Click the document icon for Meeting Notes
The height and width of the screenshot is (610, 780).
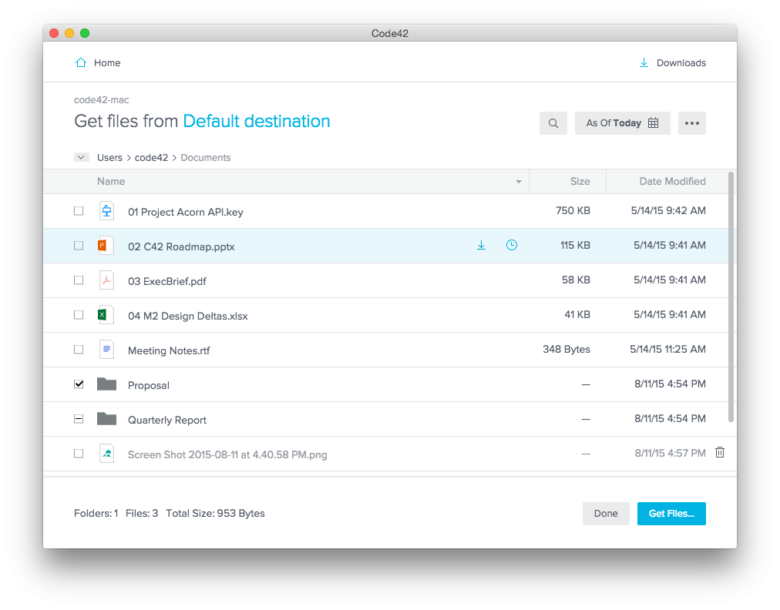point(106,349)
